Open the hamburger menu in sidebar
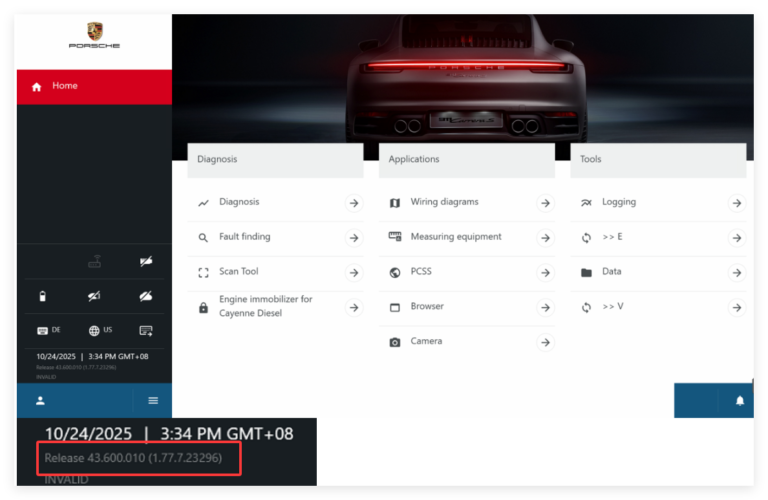Image resolution: width=768 pixels, height=500 pixels. [x=153, y=400]
